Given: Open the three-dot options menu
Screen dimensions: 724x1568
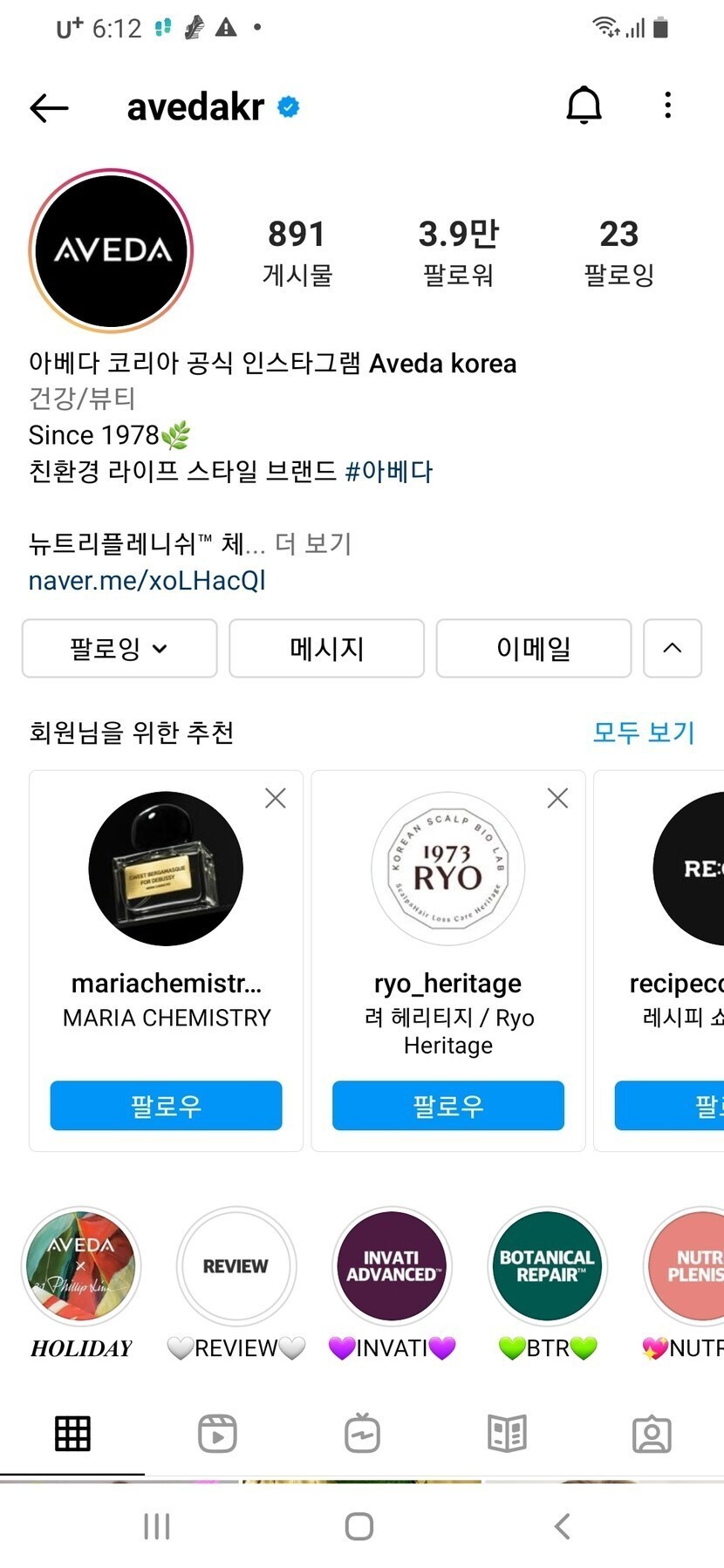Looking at the screenshot, I should tap(667, 106).
